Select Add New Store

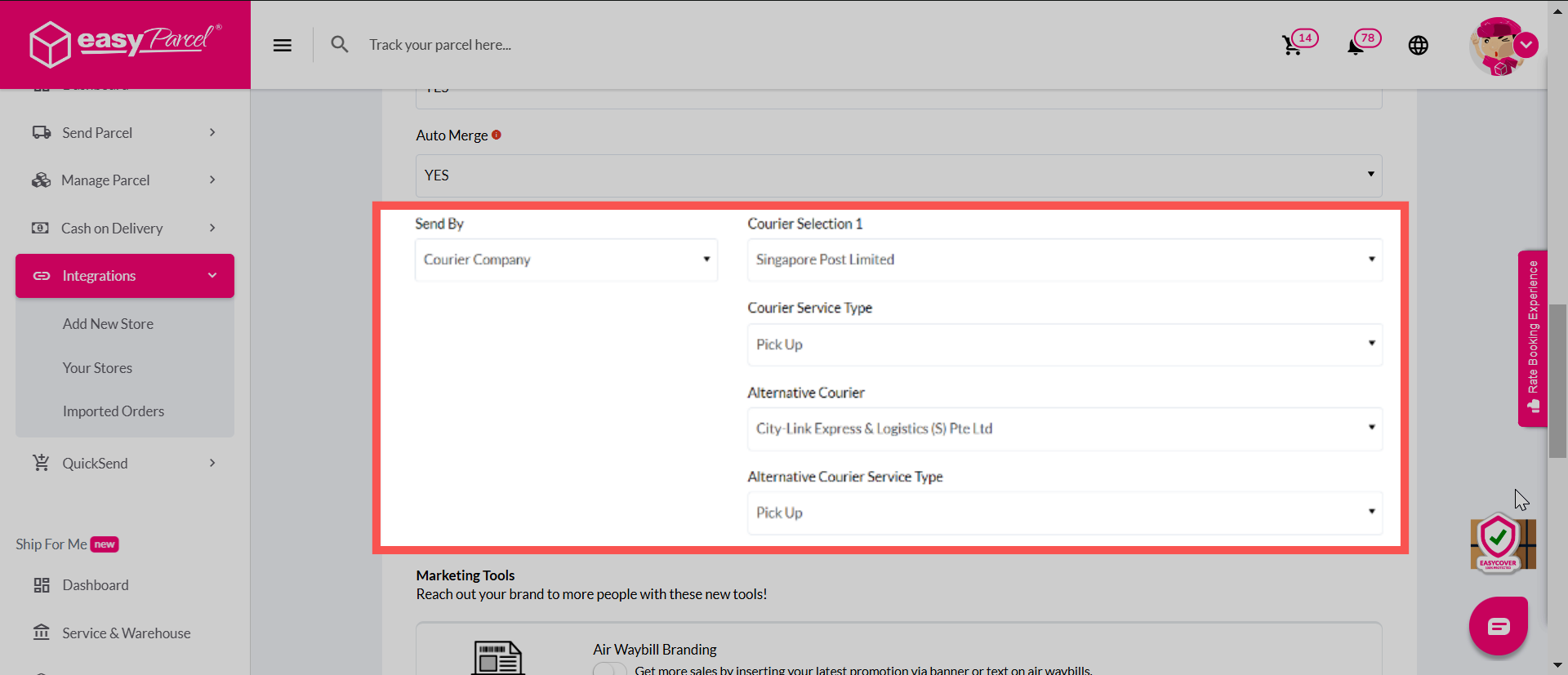click(x=108, y=324)
